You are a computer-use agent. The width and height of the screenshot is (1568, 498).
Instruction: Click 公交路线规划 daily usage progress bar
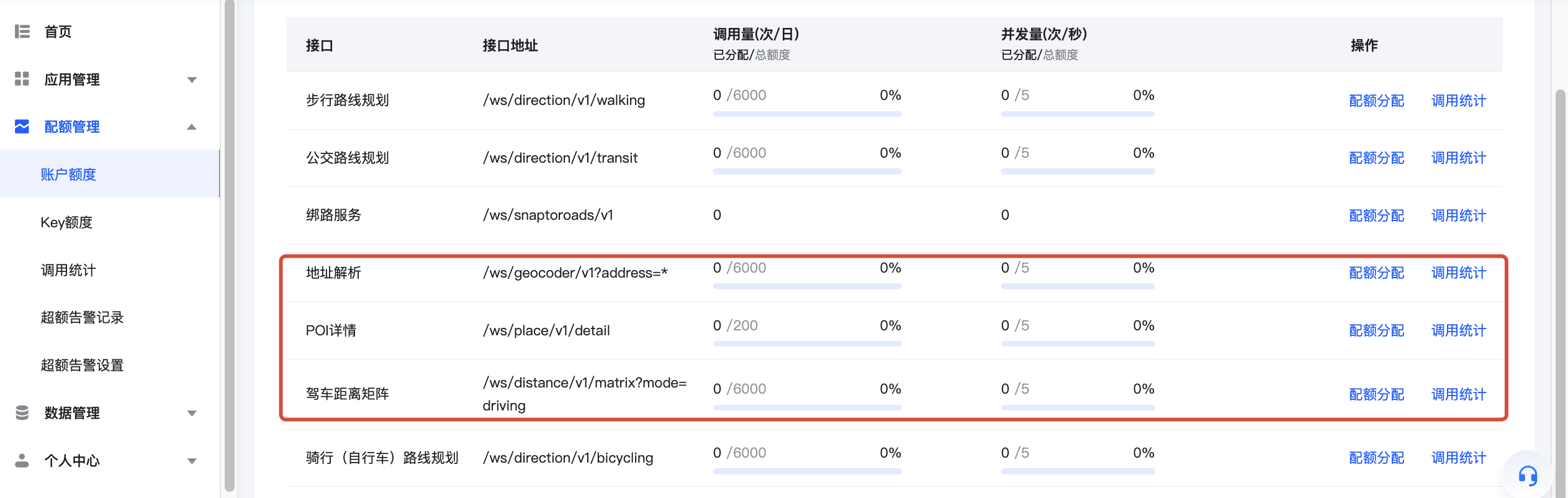point(807,171)
